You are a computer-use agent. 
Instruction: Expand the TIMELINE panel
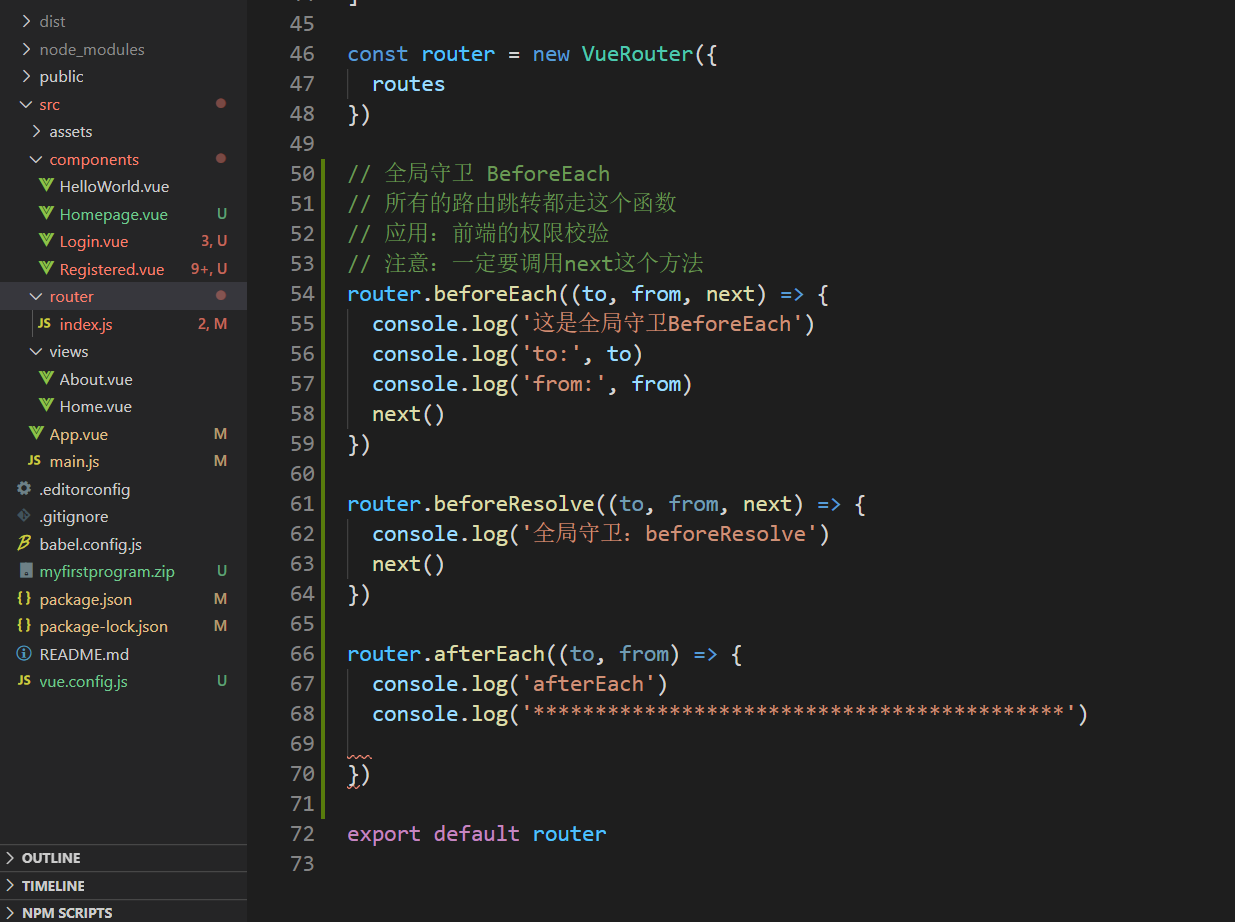click(x=123, y=886)
